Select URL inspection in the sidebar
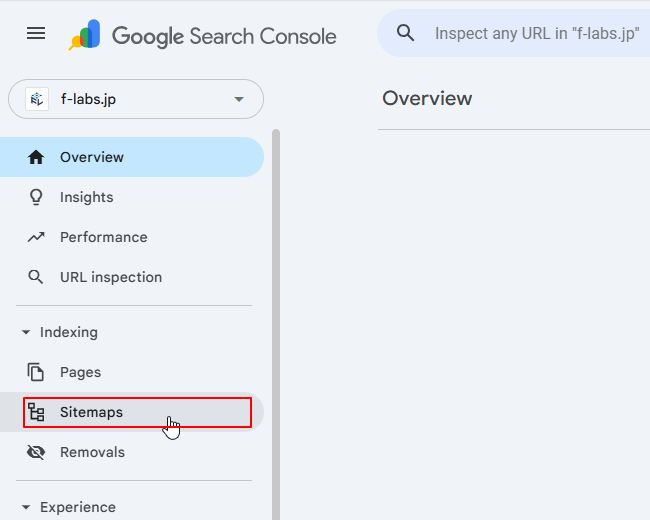Viewport: 650px width, 520px height. 132,277
